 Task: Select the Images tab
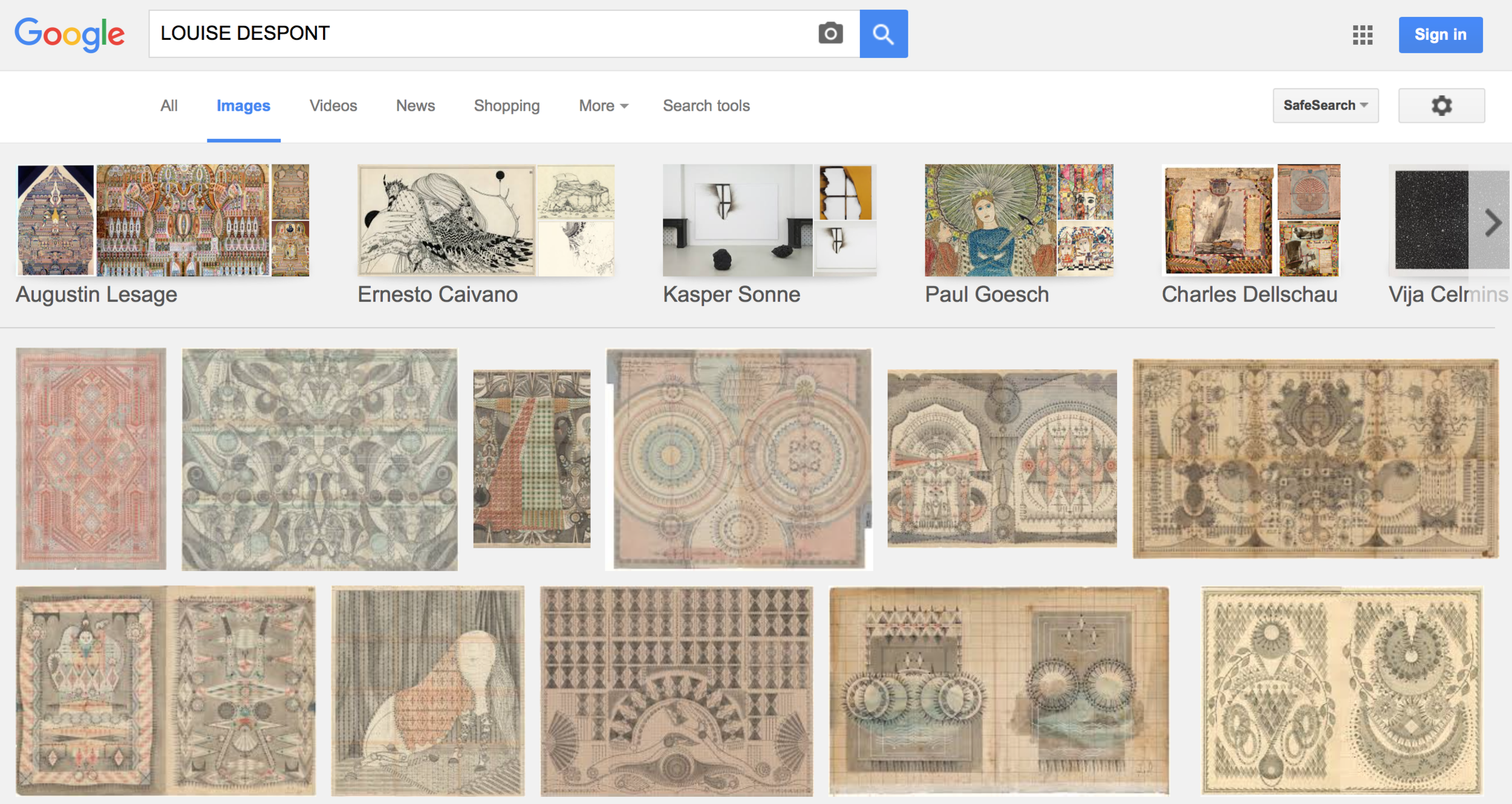tap(243, 106)
